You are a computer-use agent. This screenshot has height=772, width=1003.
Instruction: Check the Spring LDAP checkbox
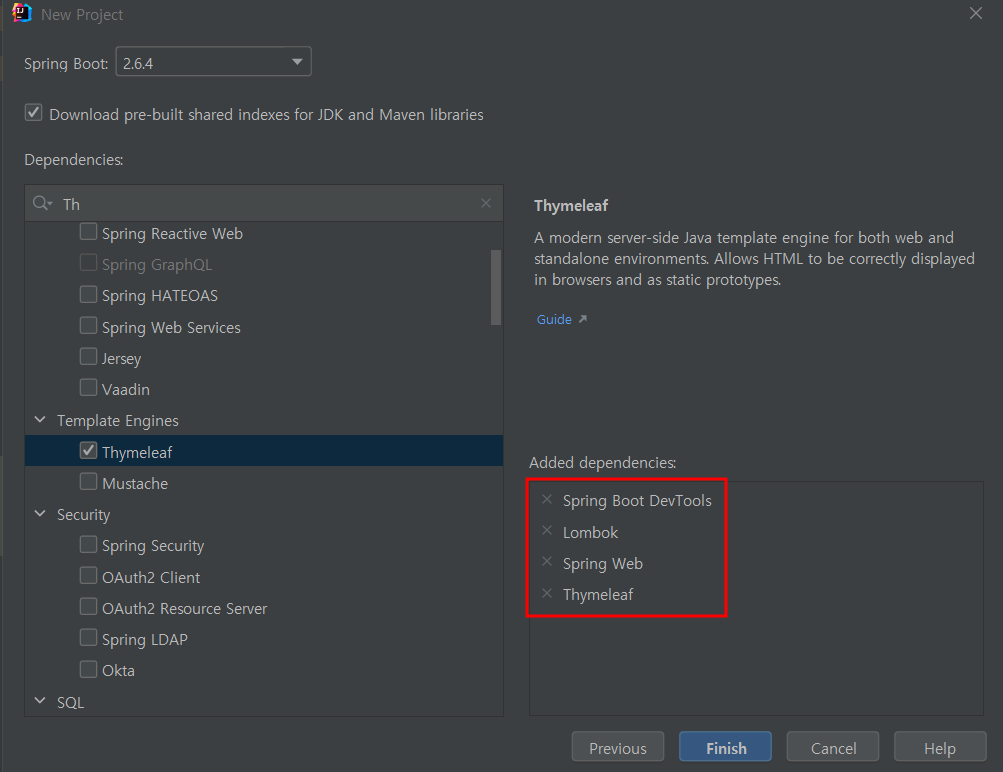(88, 638)
